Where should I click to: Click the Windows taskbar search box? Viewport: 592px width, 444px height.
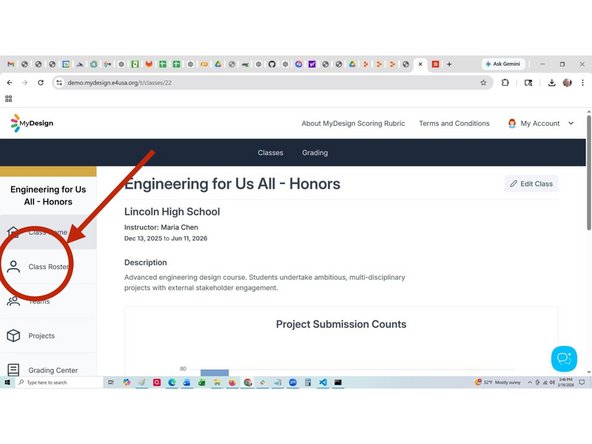coord(59,382)
